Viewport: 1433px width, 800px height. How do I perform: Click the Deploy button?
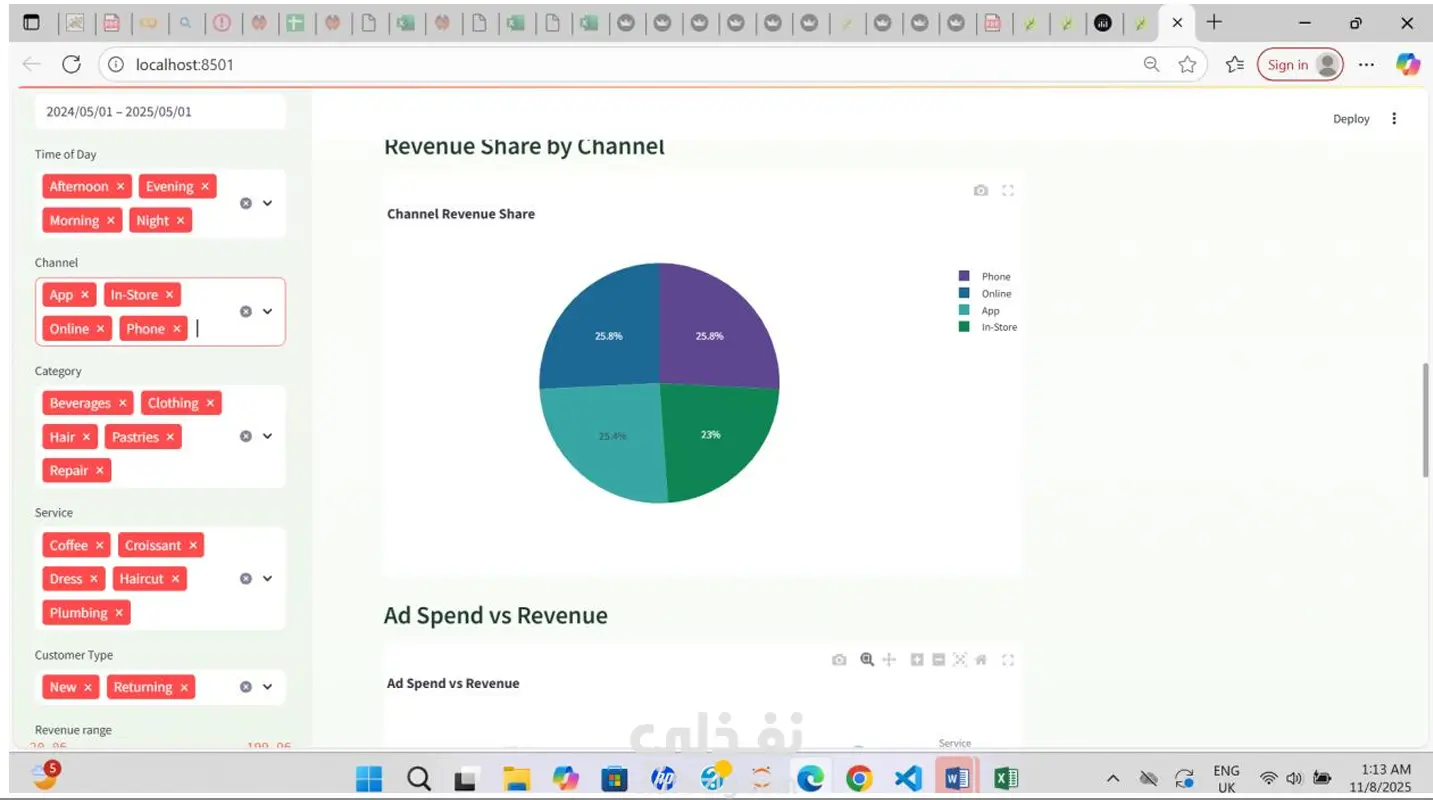(x=1351, y=119)
